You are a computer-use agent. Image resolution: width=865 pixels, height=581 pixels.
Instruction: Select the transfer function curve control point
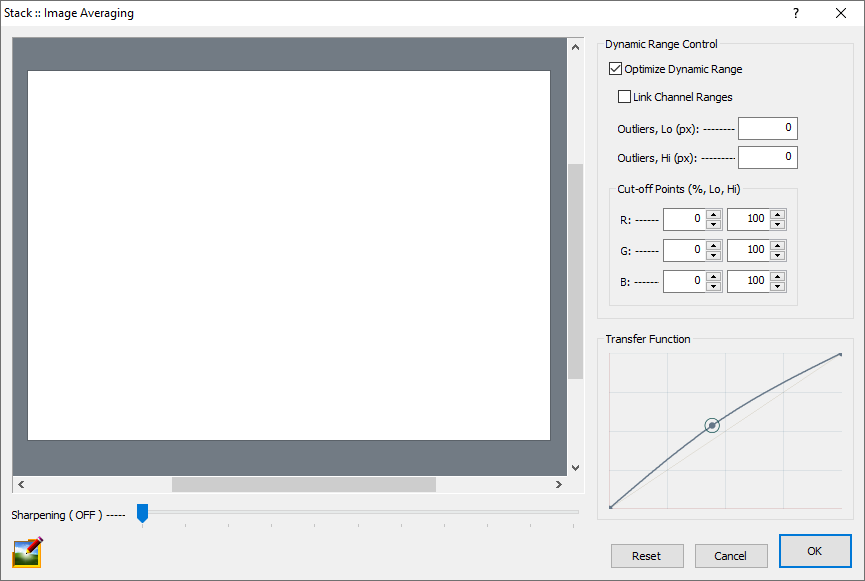click(x=712, y=425)
